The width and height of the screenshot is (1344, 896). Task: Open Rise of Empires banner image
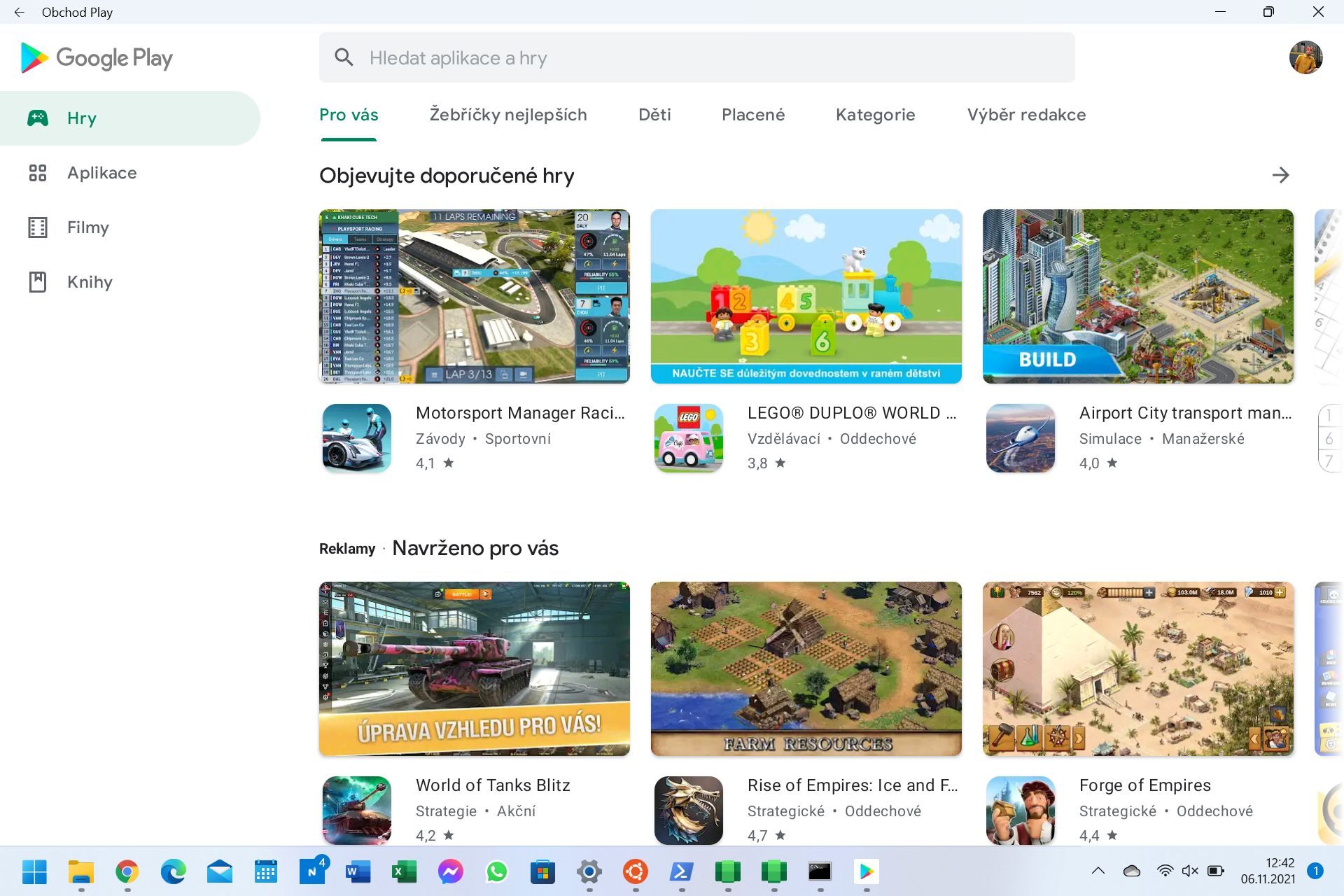[806, 668]
